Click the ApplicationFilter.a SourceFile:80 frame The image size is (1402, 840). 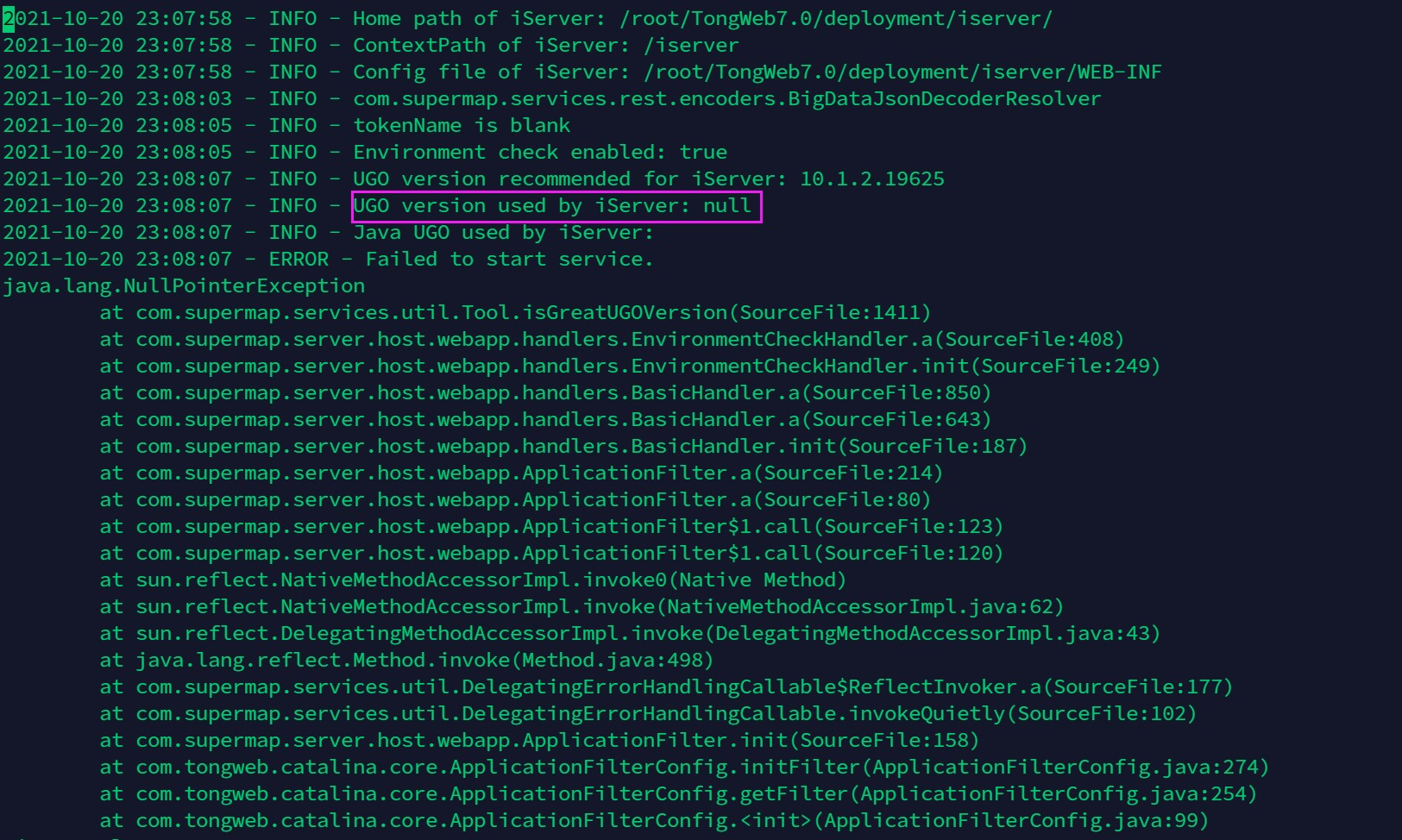(x=515, y=499)
